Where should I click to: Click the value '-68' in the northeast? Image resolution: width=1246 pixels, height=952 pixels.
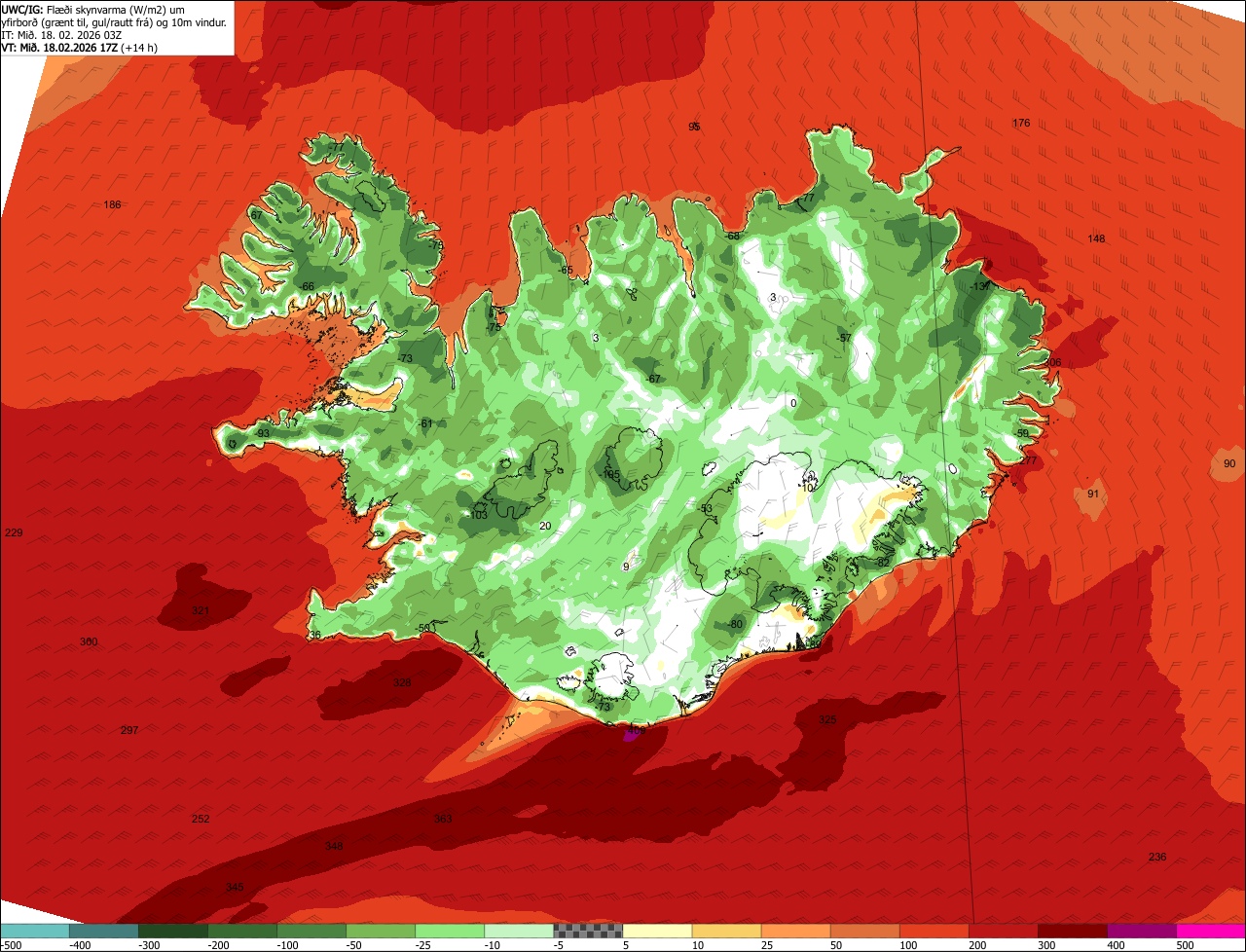[733, 236]
